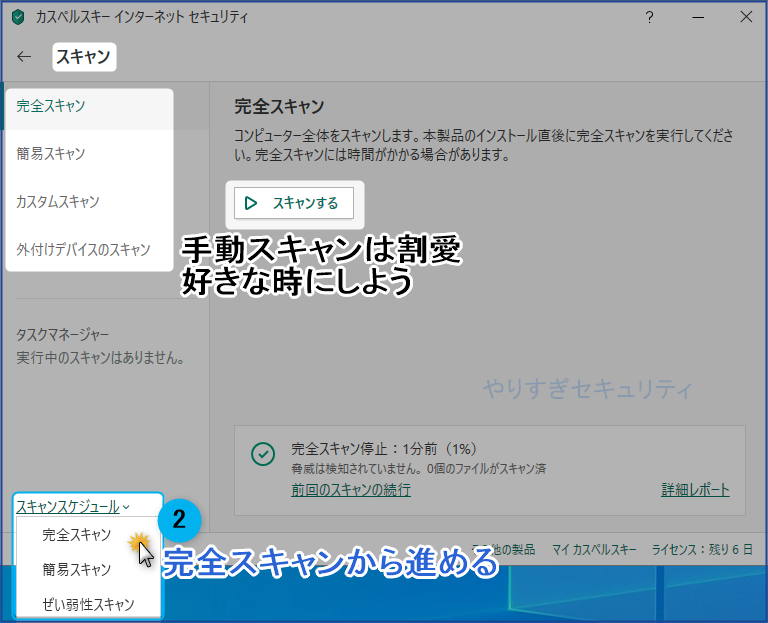This screenshot has height=623, width=768.
Task: Open マイ カスペルスキー in the footer
Action: [x=594, y=550]
